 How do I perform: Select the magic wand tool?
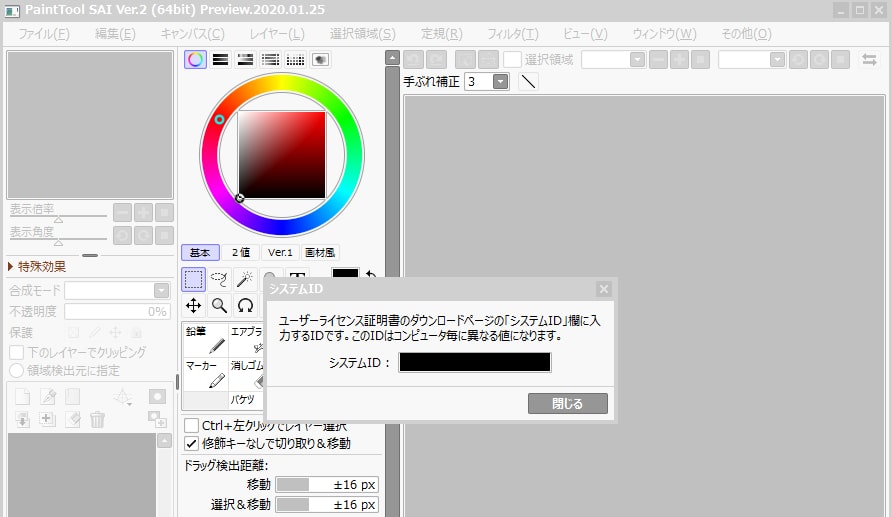(245, 279)
